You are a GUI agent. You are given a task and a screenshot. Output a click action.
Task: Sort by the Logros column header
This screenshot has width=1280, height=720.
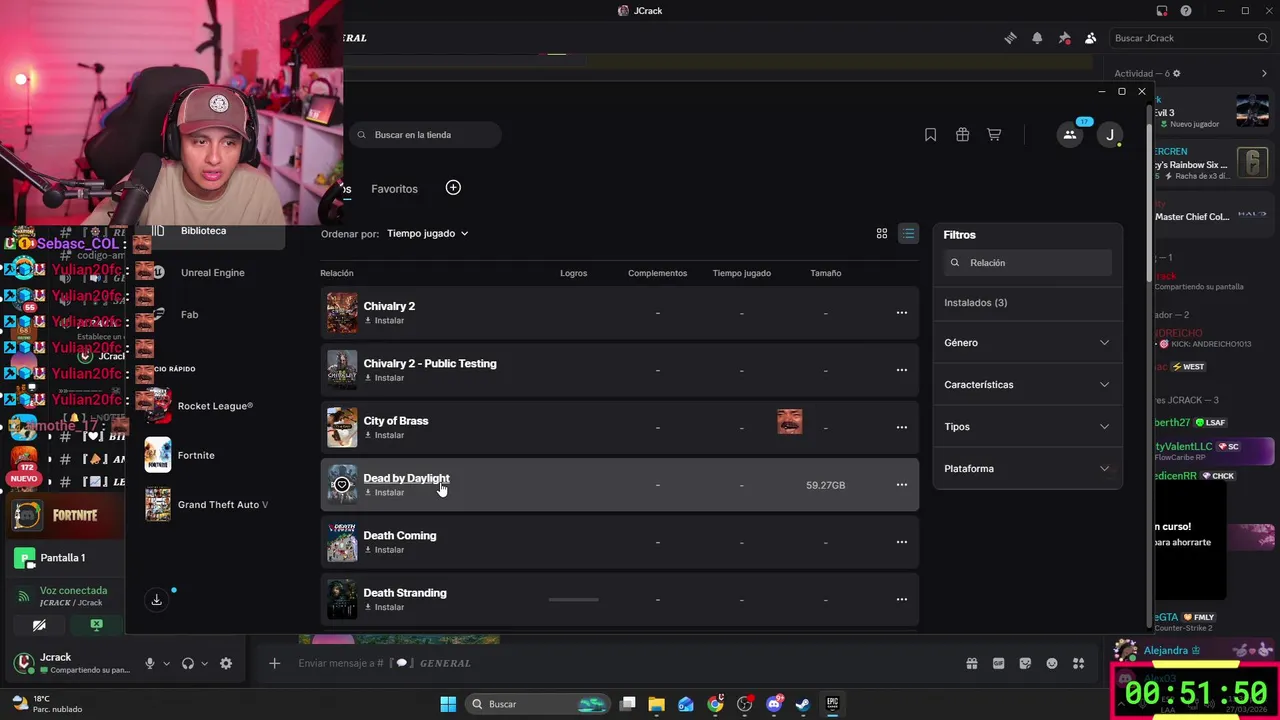tap(573, 273)
